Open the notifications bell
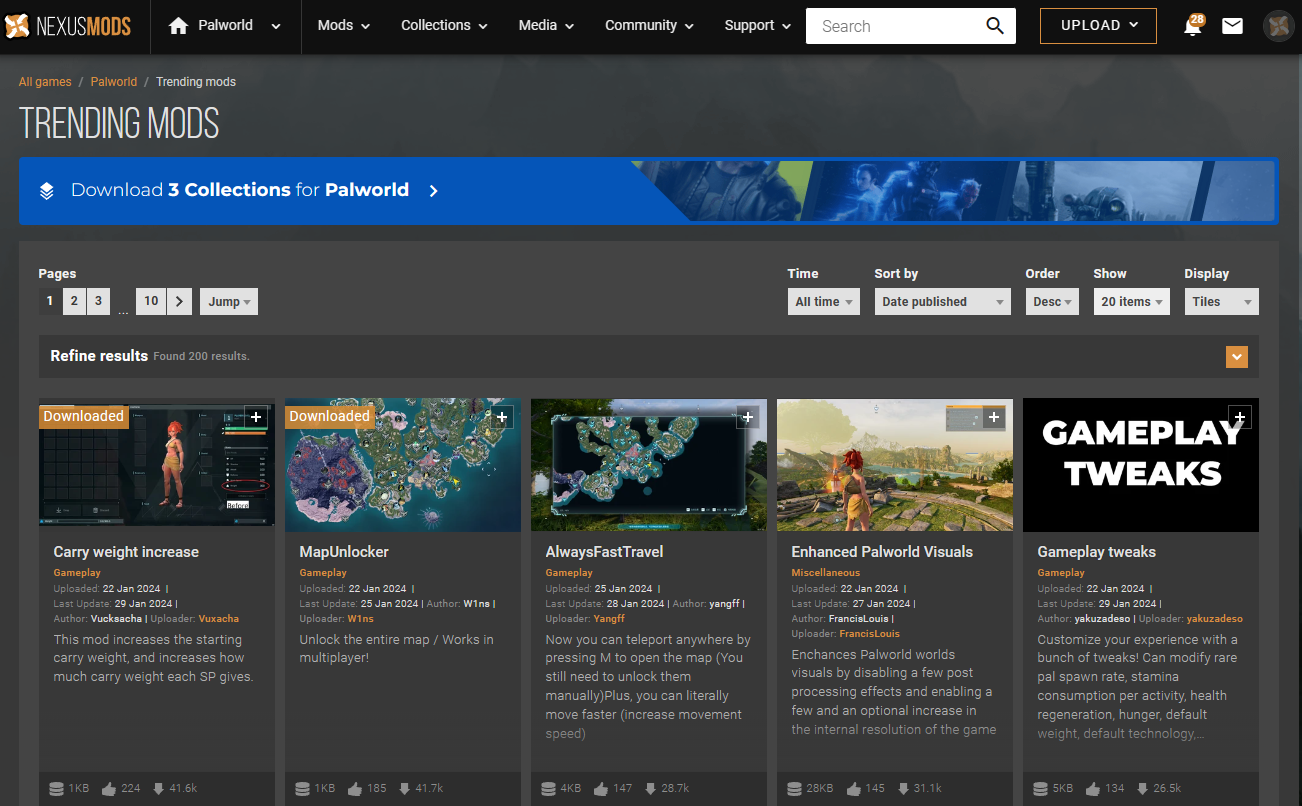 tap(1192, 26)
